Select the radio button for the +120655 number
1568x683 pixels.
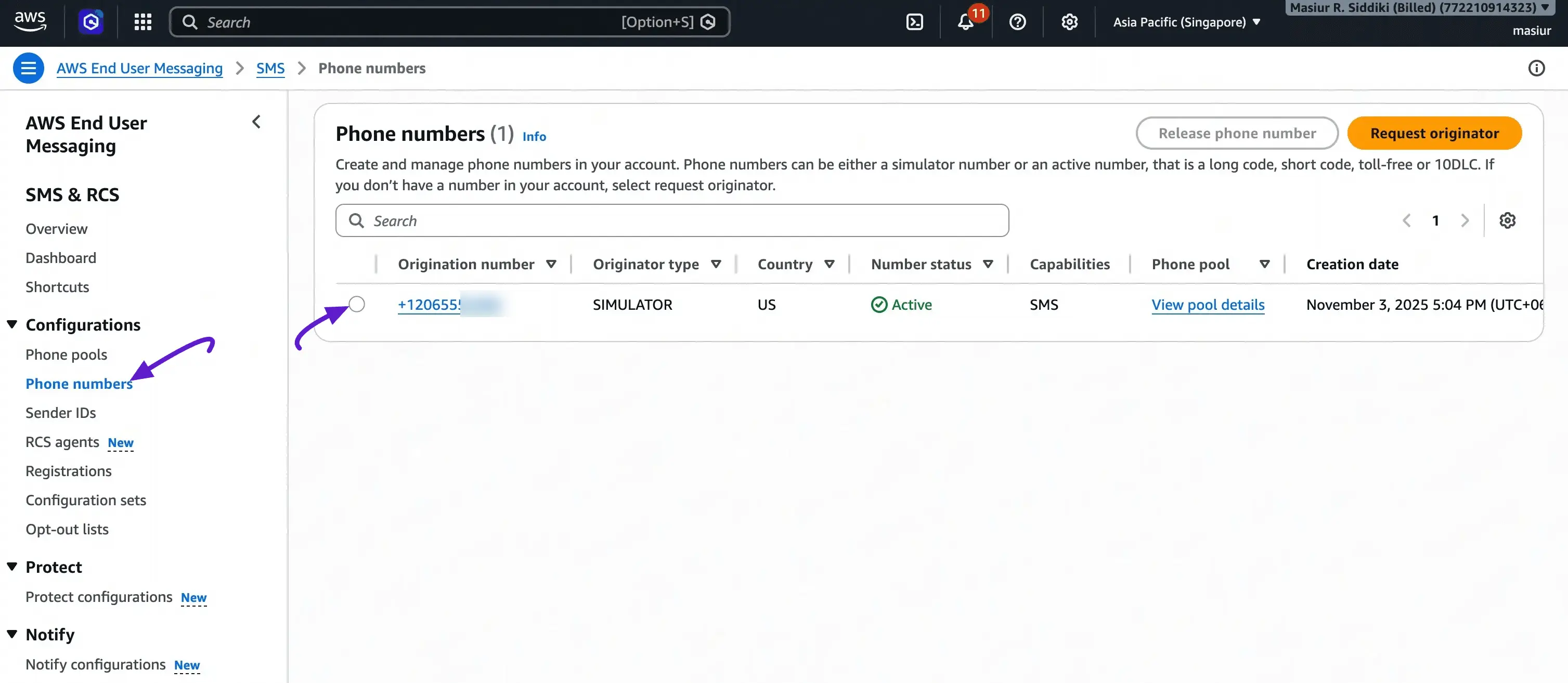click(357, 304)
